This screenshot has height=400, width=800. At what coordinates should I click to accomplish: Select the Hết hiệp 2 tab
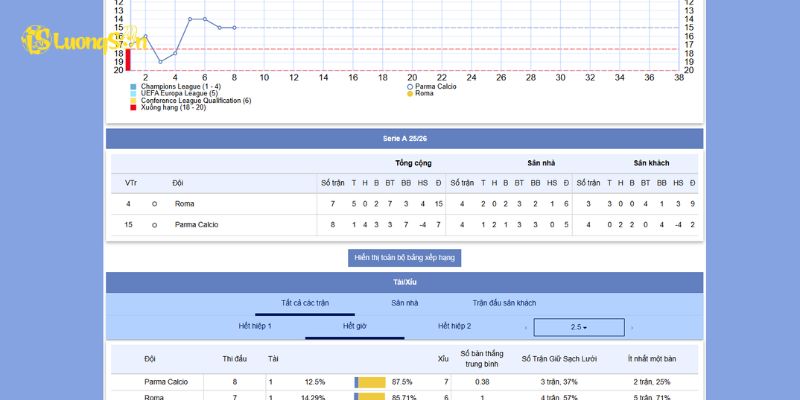pyautogui.click(x=454, y=327)
